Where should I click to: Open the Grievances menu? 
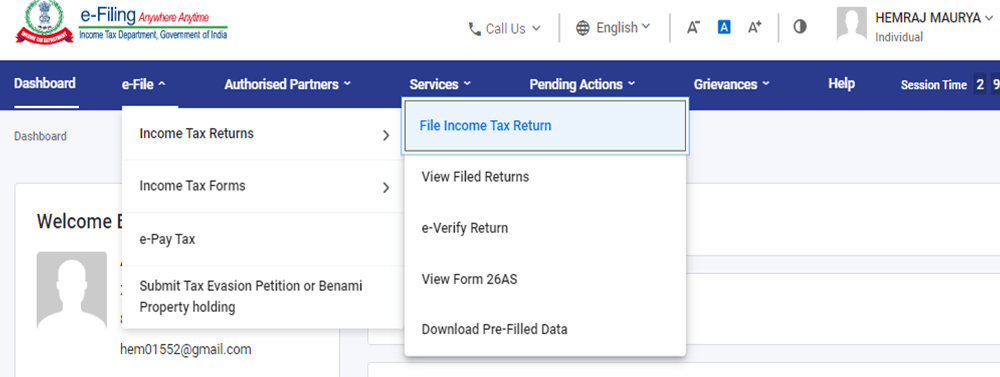732,84
